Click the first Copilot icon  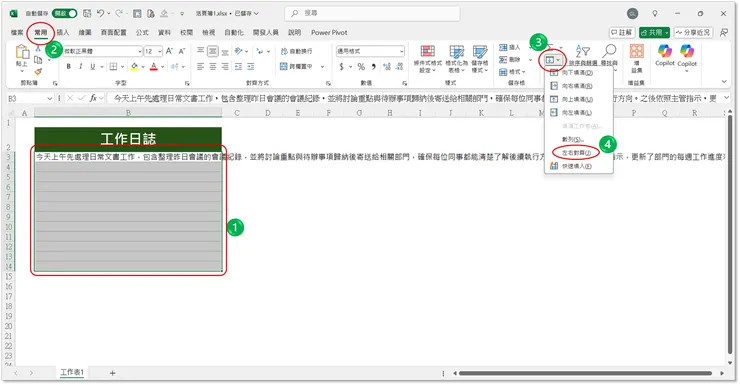[x=664, y=51]
